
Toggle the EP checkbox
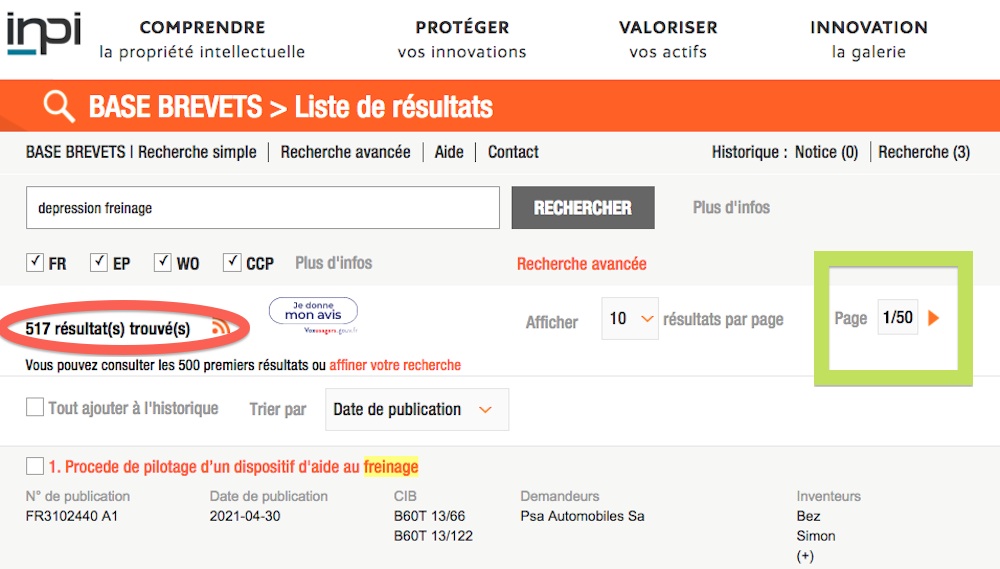pyautogui.click(x=98, y=262)
